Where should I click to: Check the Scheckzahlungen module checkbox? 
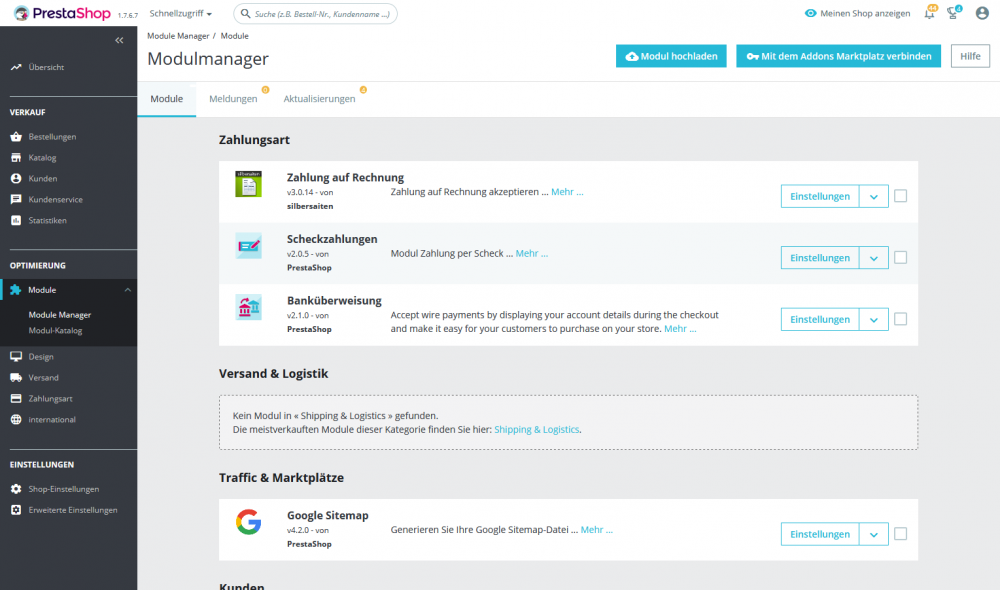click(x=900, y=257)
